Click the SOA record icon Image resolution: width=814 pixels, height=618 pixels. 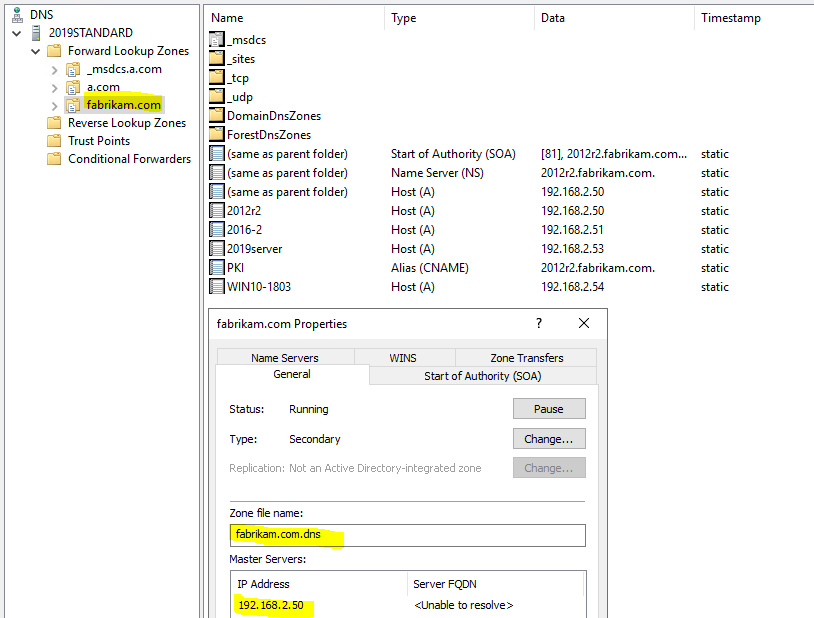pyautogui.click(x=217, y=154)
